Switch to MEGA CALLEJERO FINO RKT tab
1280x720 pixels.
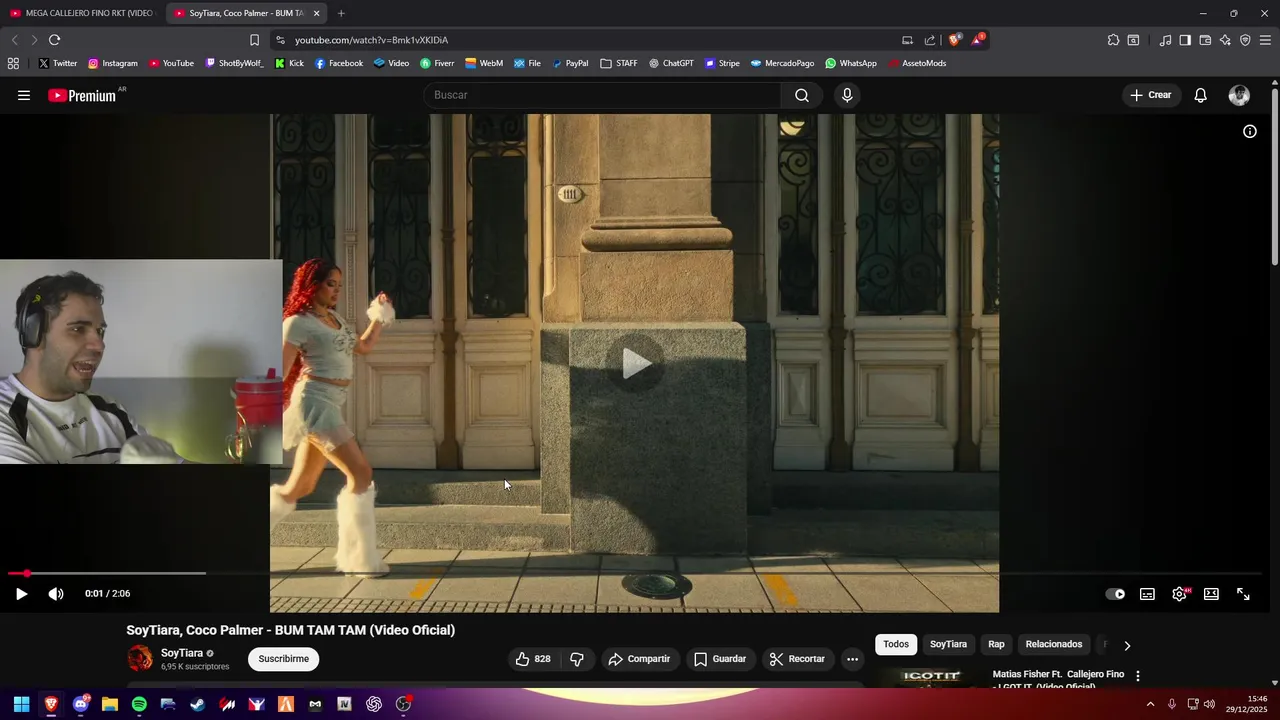pyautogui.click(x=82, y=13)
